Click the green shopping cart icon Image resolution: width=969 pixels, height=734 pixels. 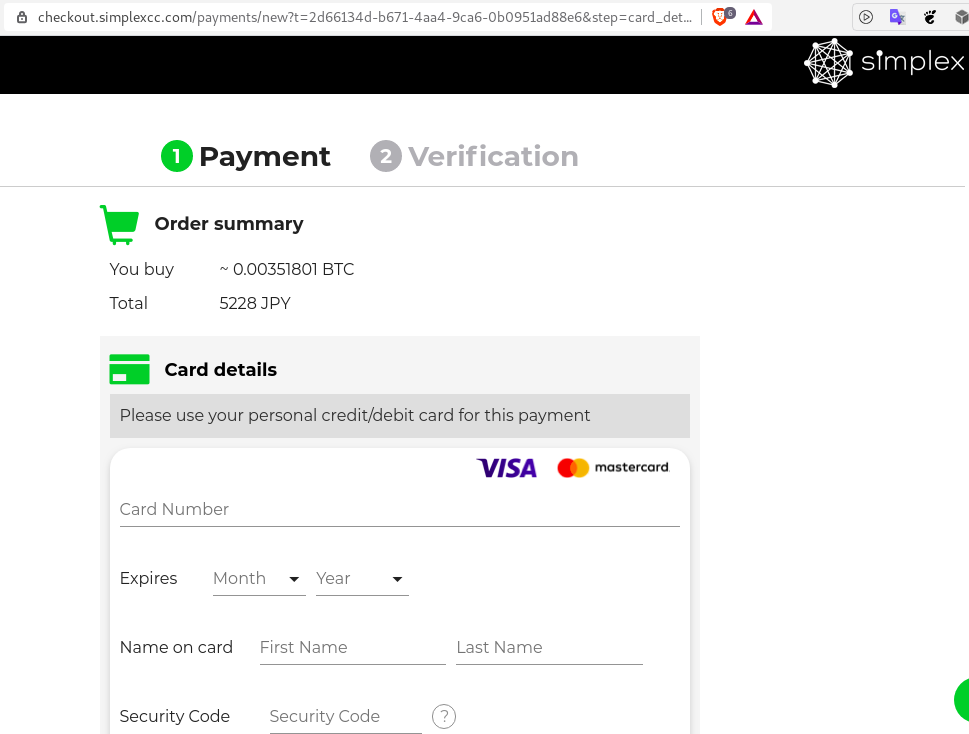119,225
